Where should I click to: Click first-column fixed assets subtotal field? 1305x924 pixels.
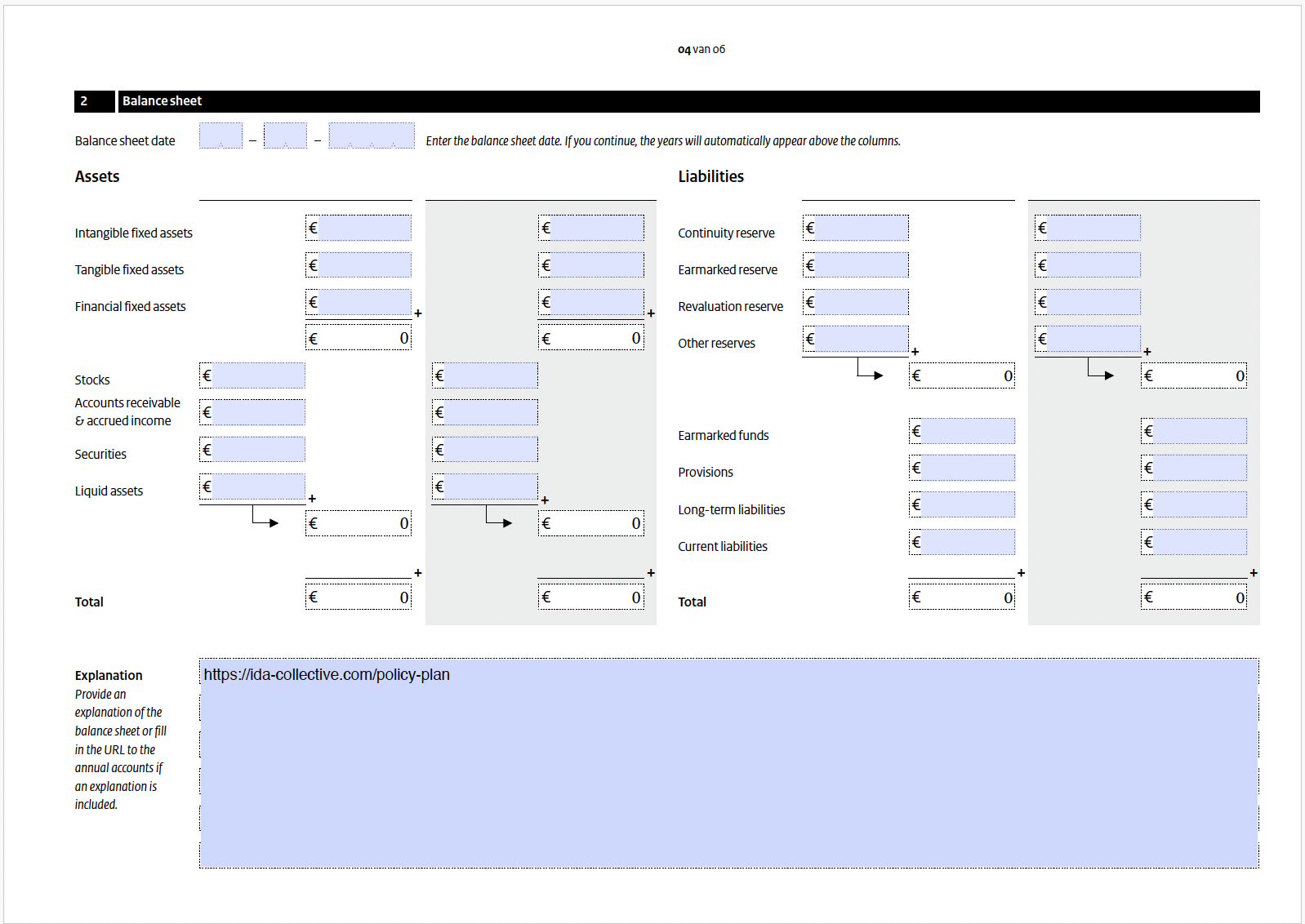(x=359, y=338)
